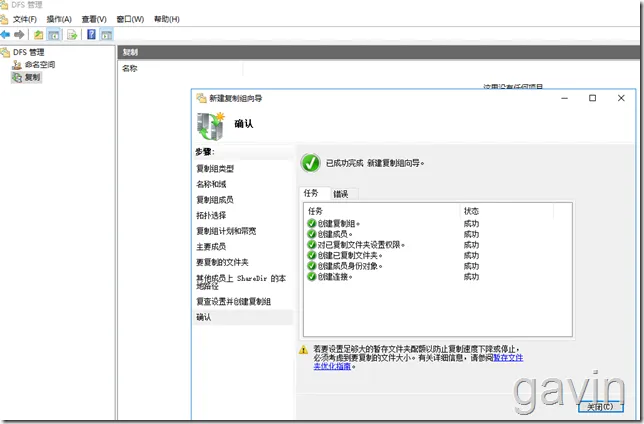Click the Export list toolbar icon

click(72, 35)
